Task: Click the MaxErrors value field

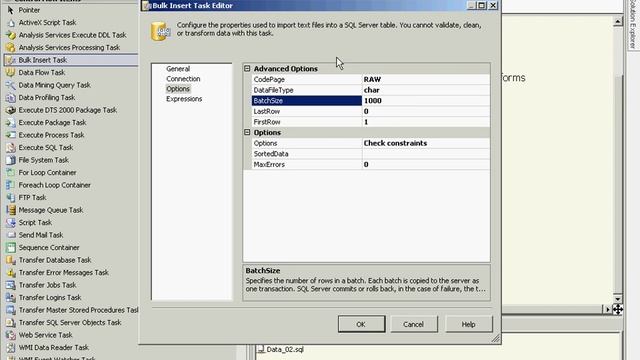Action: (426, 164)
